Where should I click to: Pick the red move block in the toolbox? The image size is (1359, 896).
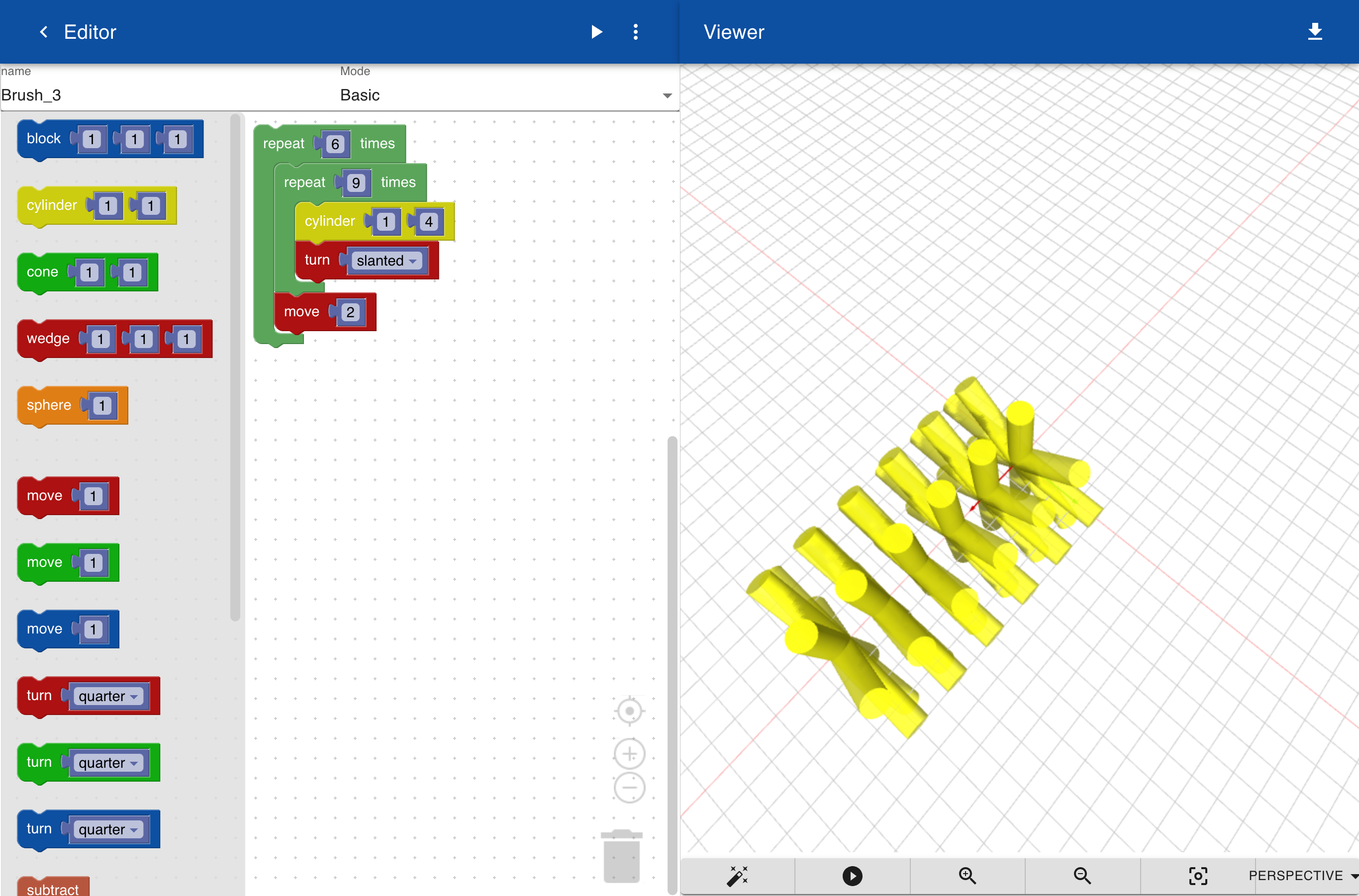(44, 495)
